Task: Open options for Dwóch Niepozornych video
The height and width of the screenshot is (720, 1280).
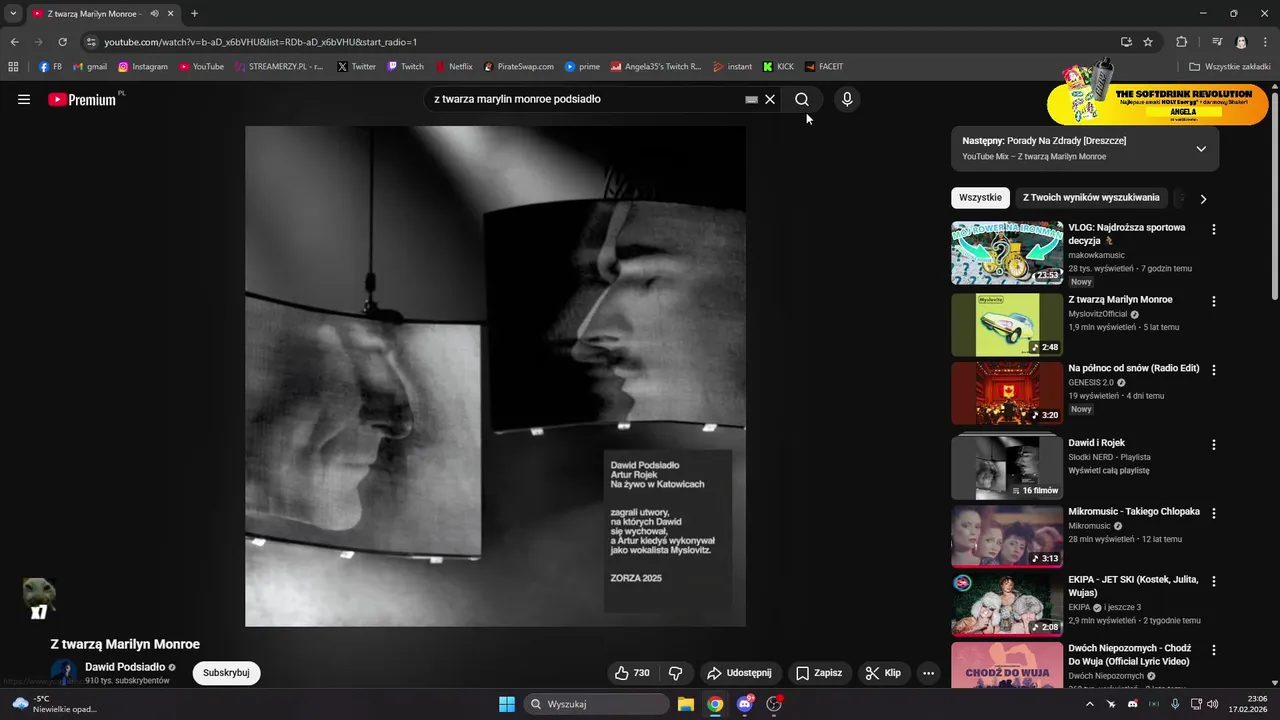Action: tap(1214, 650)
